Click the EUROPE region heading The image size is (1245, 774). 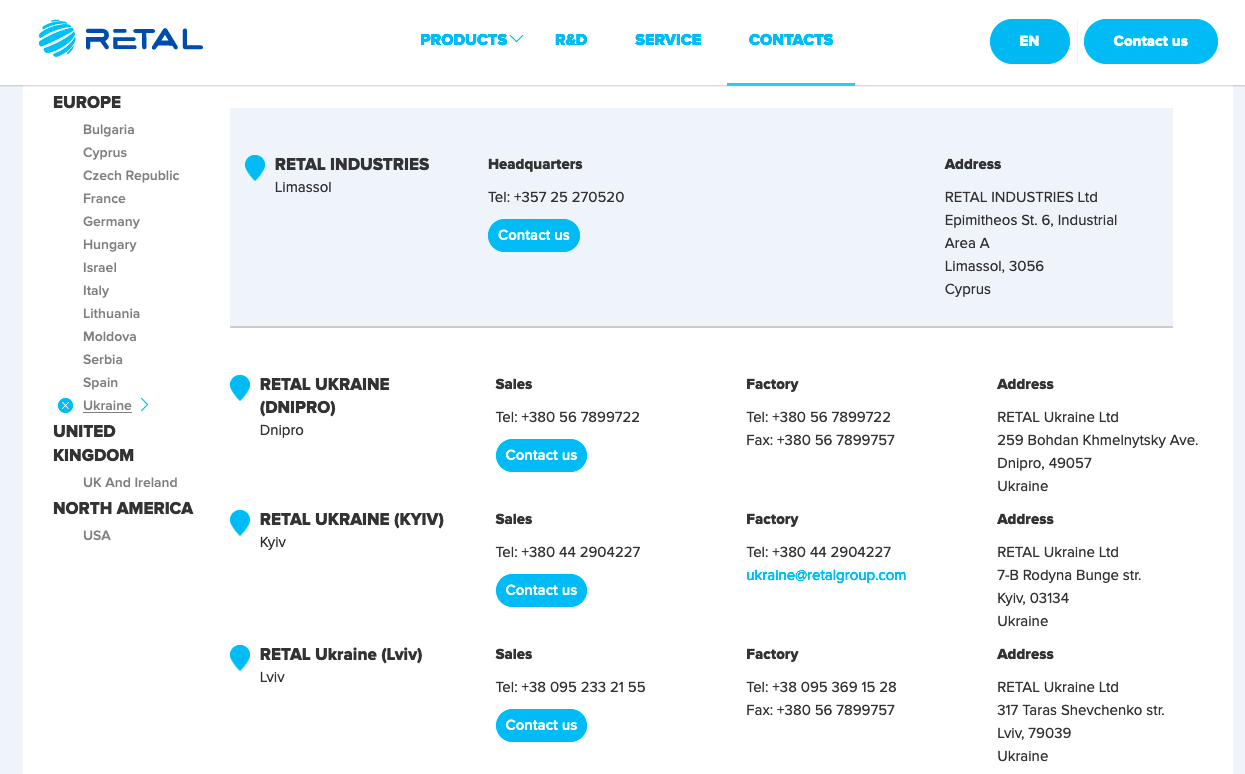(x=87, y=102)
